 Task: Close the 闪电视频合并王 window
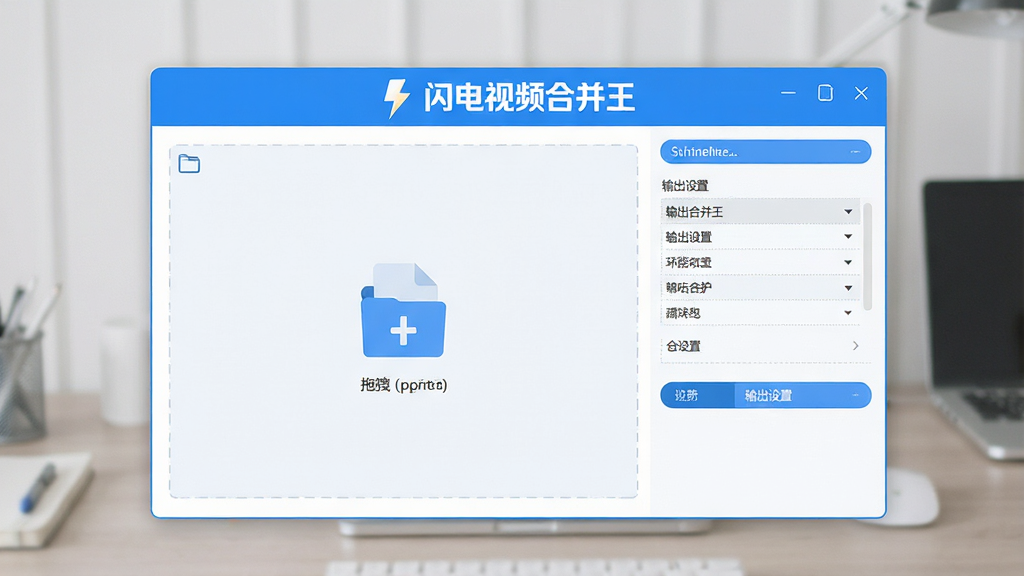861,93
